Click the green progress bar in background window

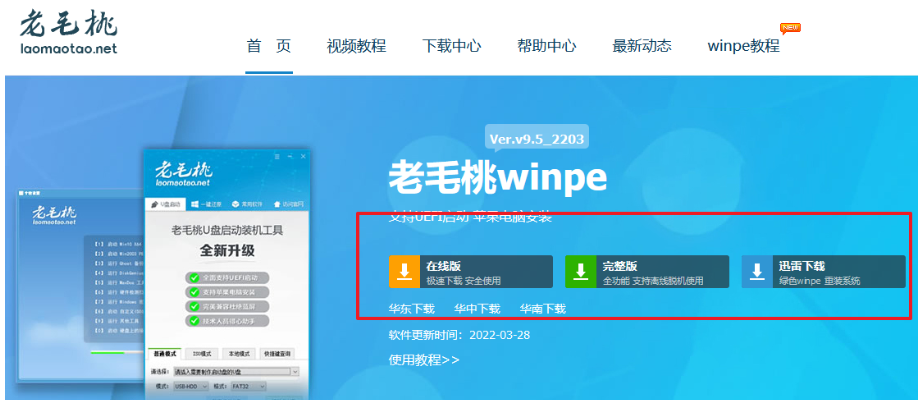106,352
